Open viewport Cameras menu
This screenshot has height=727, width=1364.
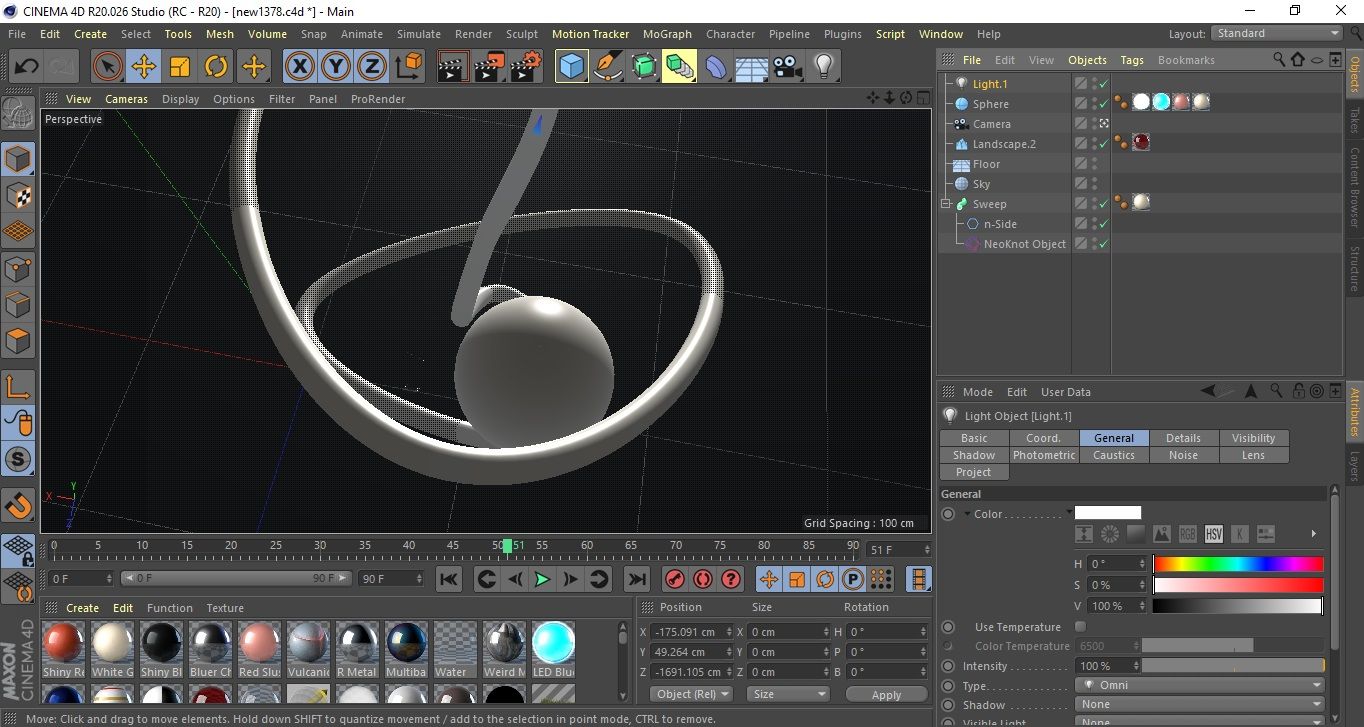[x=127, y=99]
